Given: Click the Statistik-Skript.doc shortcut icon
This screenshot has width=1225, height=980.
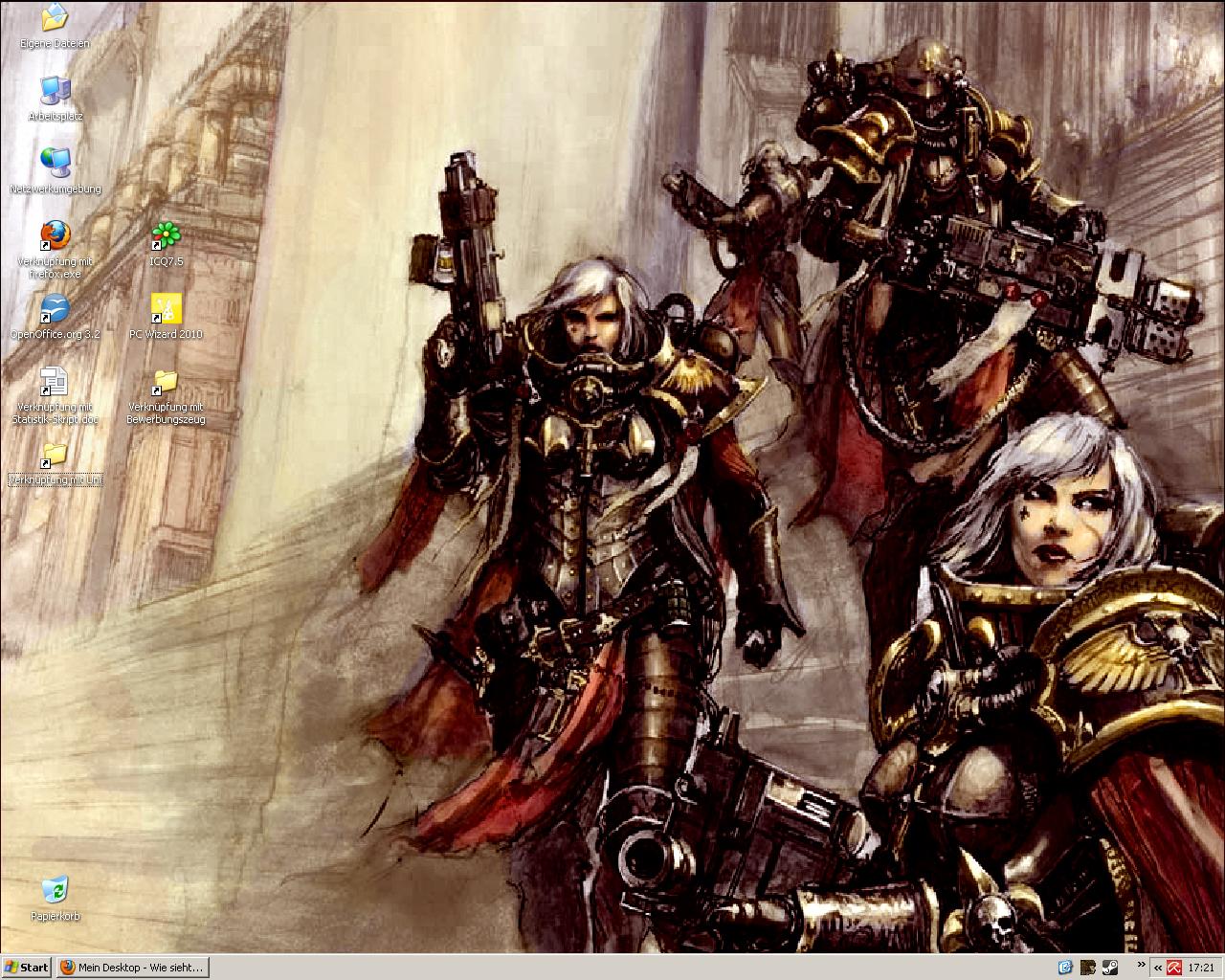Looking at the screenshot, I should pyautogui.click(x=55, y=382).
